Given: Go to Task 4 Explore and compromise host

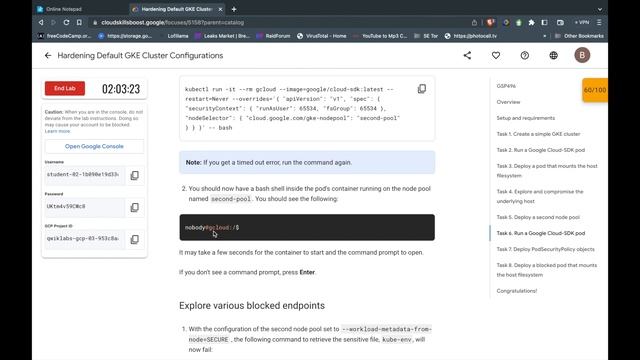Looking at the screenshot, I should tap(540, 196).
